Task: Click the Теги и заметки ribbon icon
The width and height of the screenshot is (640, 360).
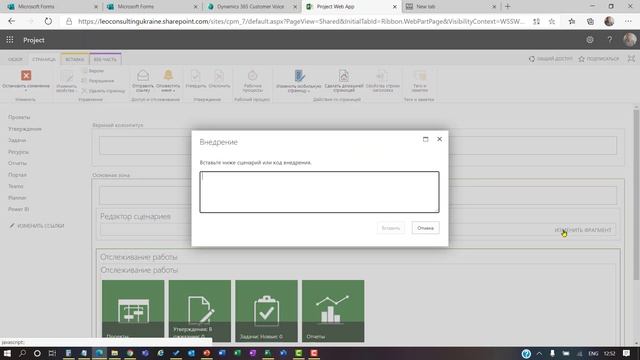Action: pyautogui.click(x=420, y=76)
